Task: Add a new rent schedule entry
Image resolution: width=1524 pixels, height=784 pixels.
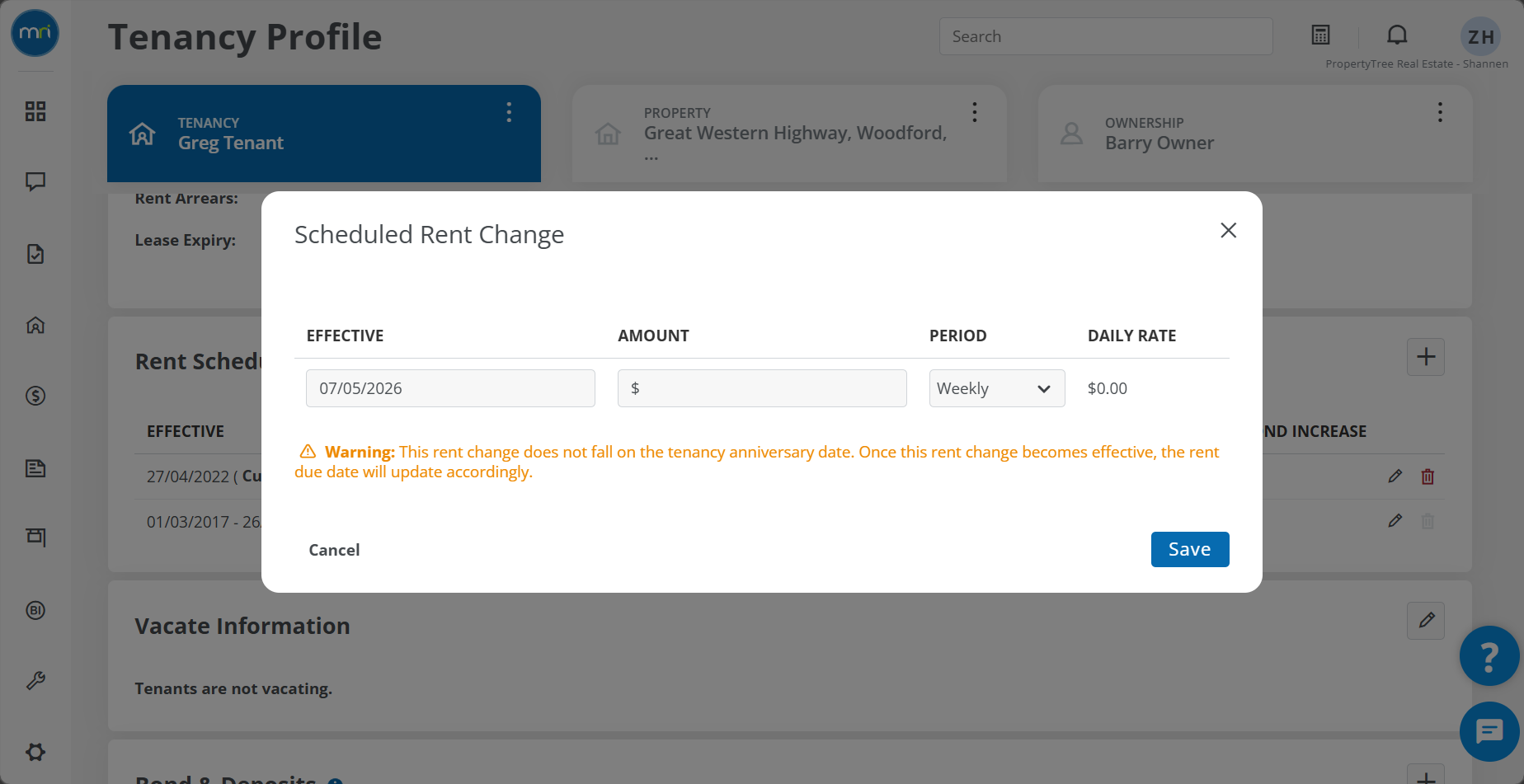Action: pyautogui.click(x=1426, y=357)
